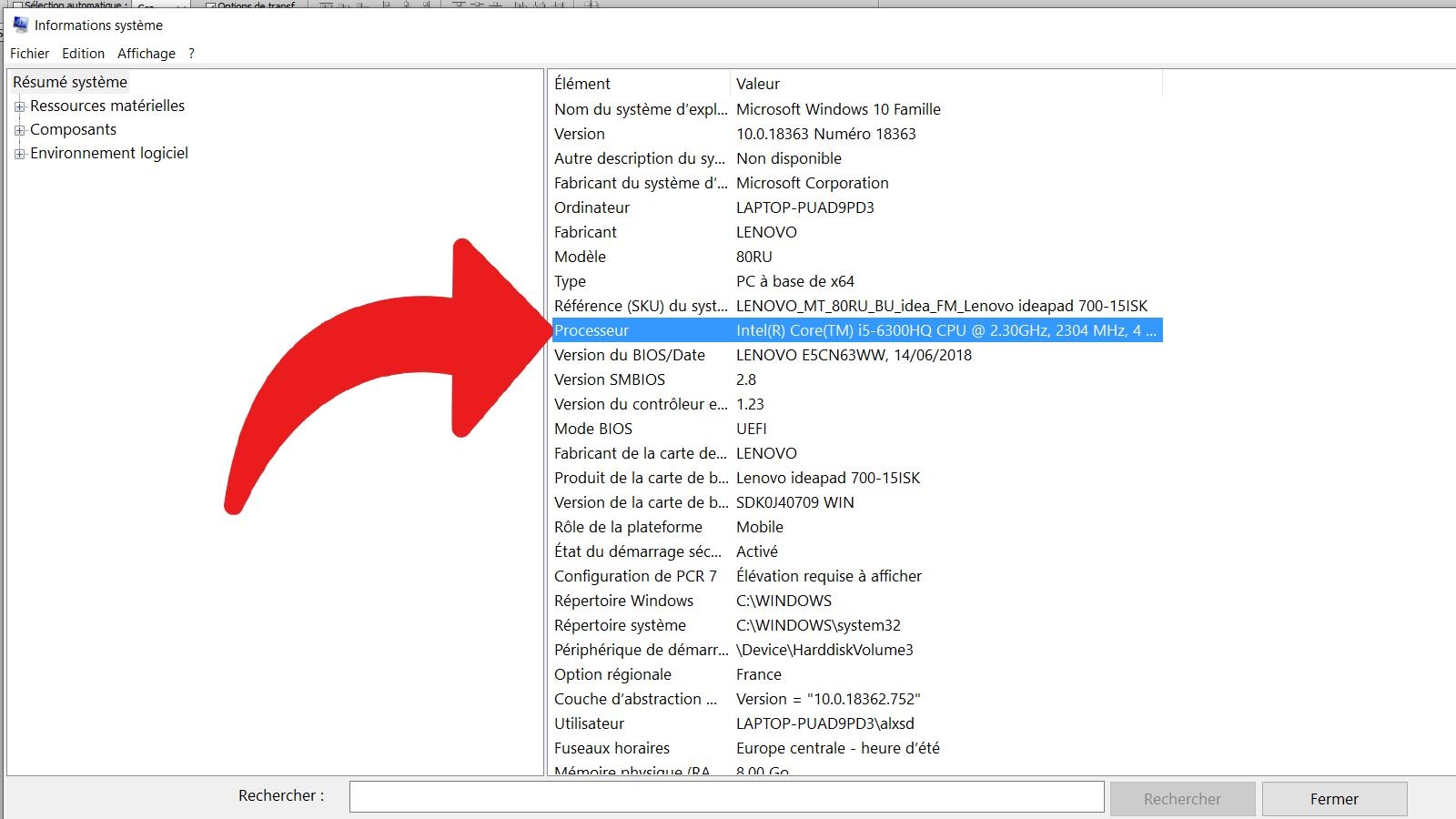1456x819 pixels.
Task: Select the Autre description du système row
Action: (x=855, y=158)
